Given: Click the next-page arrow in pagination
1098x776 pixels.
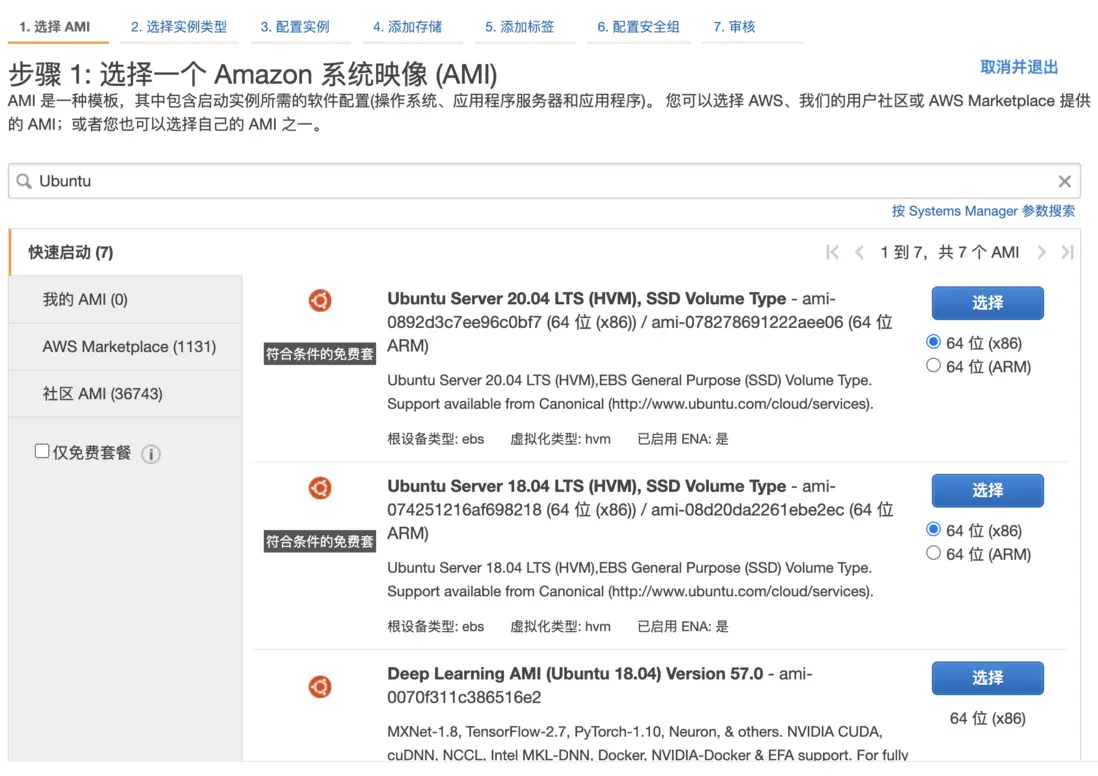Looking at the screenshot, I should pos(1042,252).
